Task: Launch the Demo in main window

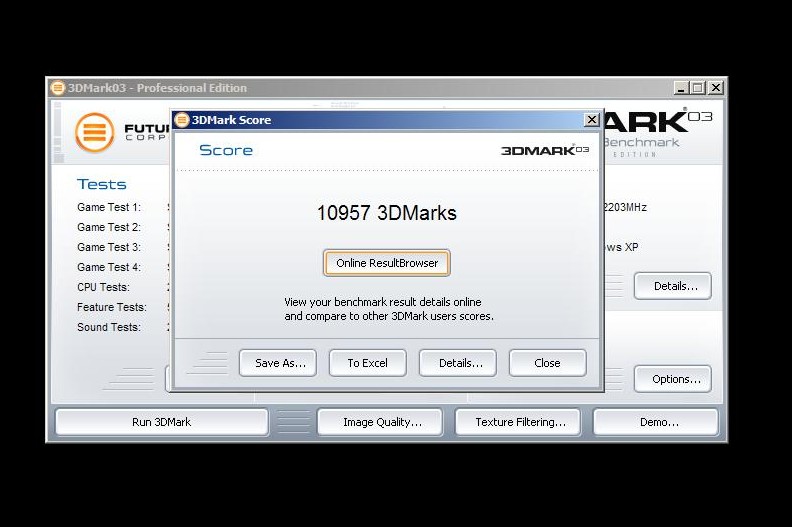Action: [656, 422]
